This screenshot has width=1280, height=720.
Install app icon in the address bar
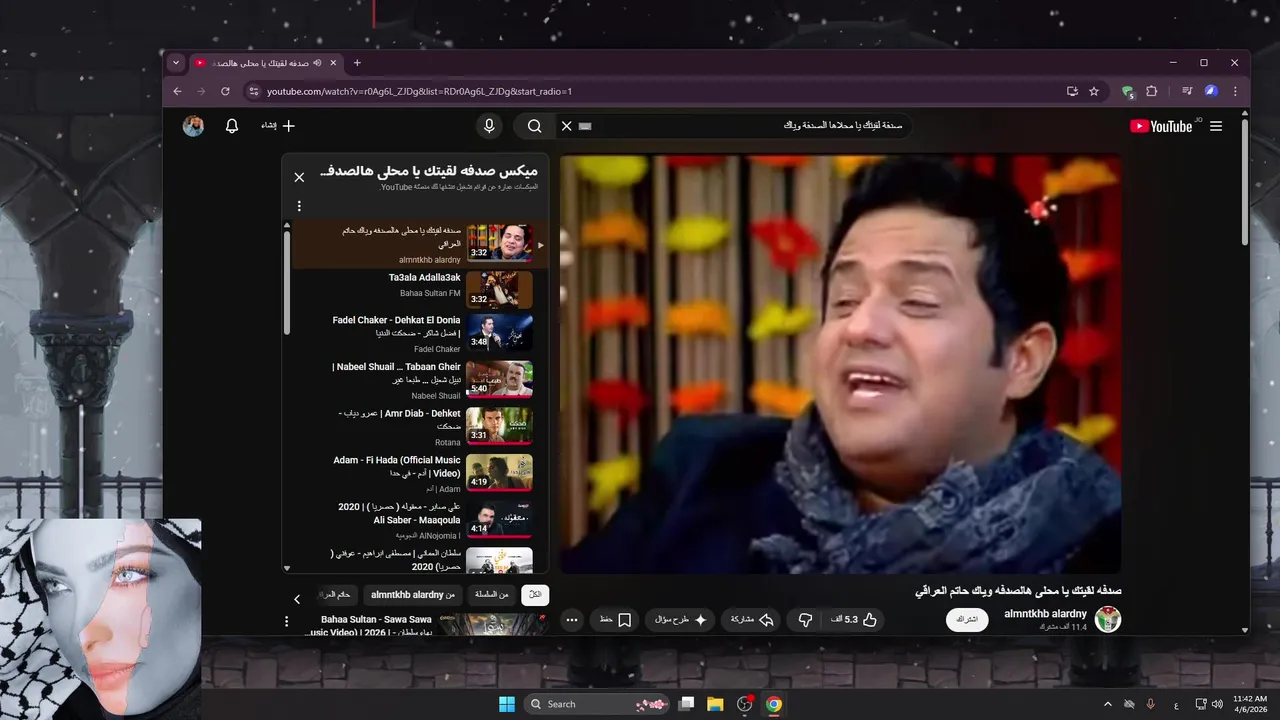1072,91
